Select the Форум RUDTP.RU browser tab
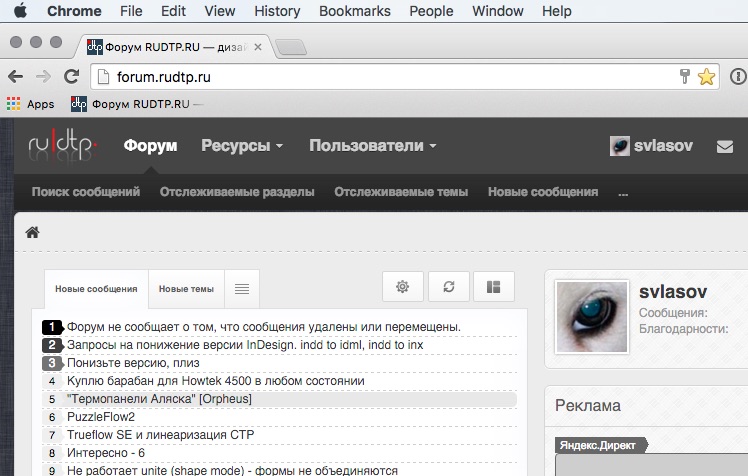The width and height of the screenshot is (748, 476). pos(174,47)
